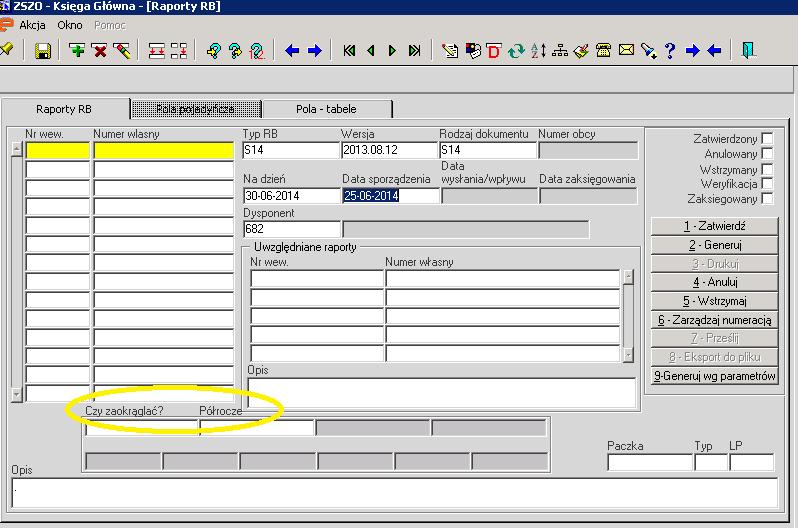Open the edit note icon with pencil
798x528 pixels.
(x=450, y=50)
